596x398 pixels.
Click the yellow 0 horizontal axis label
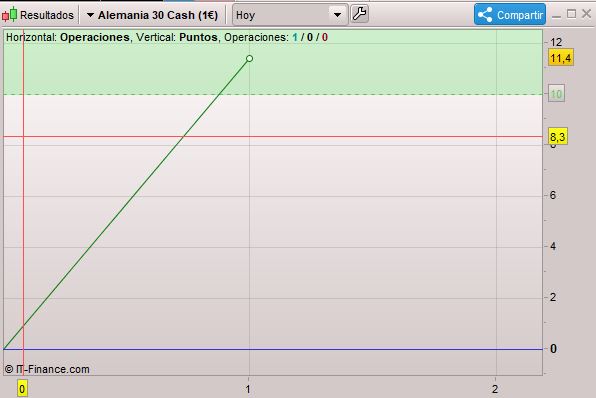22,388
